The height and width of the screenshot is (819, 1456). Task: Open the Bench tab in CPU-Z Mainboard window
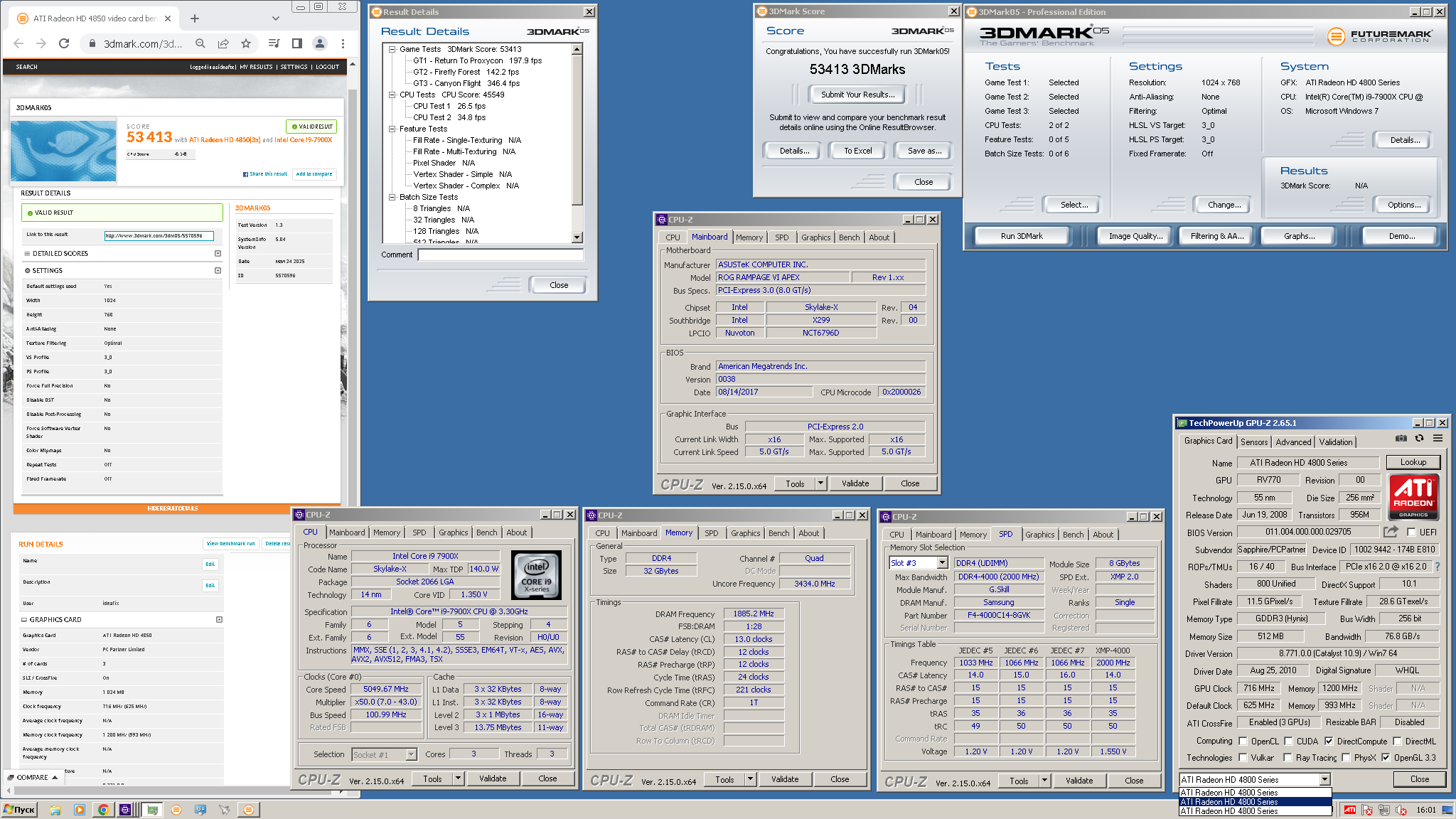(x=849, y=237)
